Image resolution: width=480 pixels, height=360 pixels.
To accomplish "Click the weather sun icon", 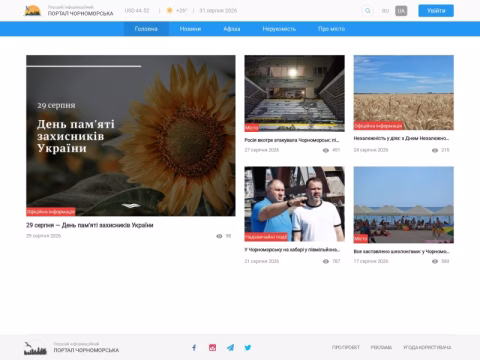I will tap(169, 11).
